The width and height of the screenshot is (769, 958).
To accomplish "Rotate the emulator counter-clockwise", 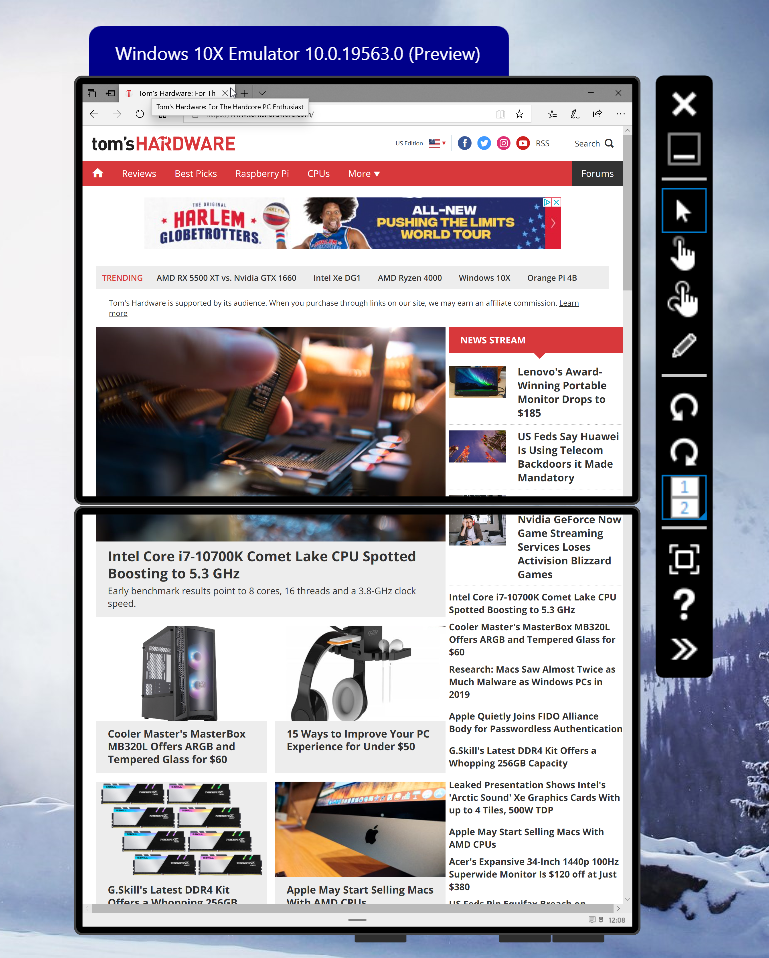I will point(683,408).
